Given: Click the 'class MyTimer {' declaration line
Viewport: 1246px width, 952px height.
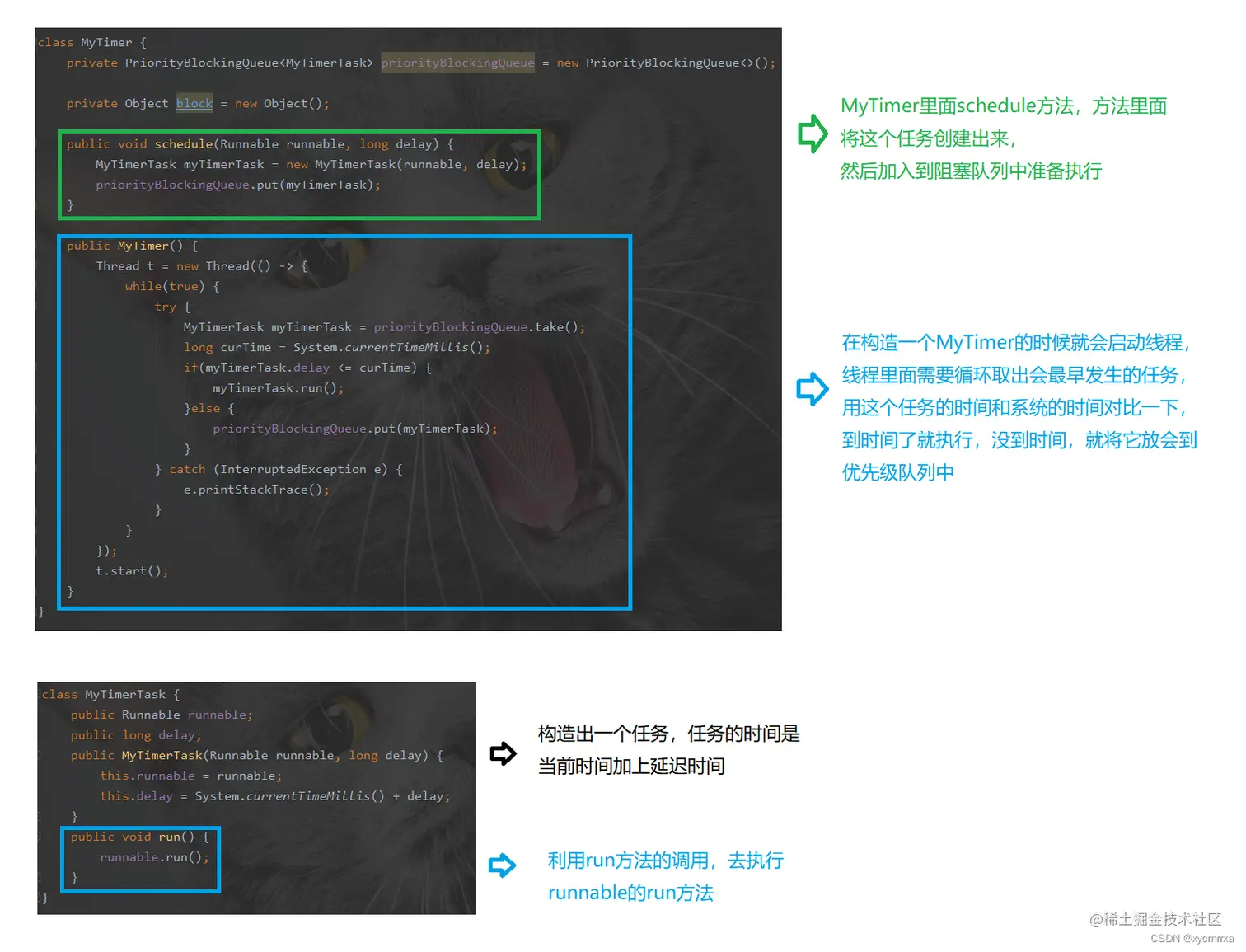Looking at the screenshot, I should coord(92,42).
